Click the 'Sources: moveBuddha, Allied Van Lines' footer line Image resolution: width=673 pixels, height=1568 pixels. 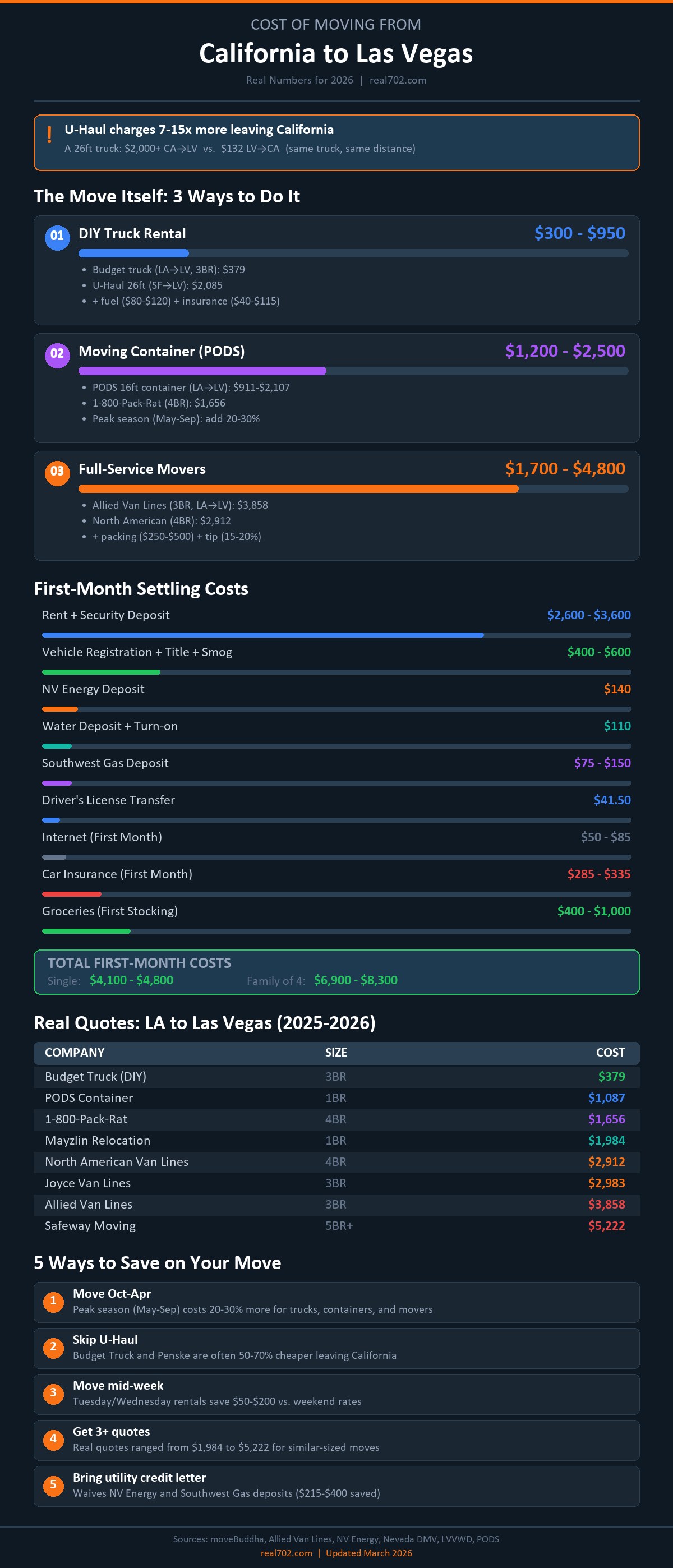pyautogui.click(x=336, y=1539)
